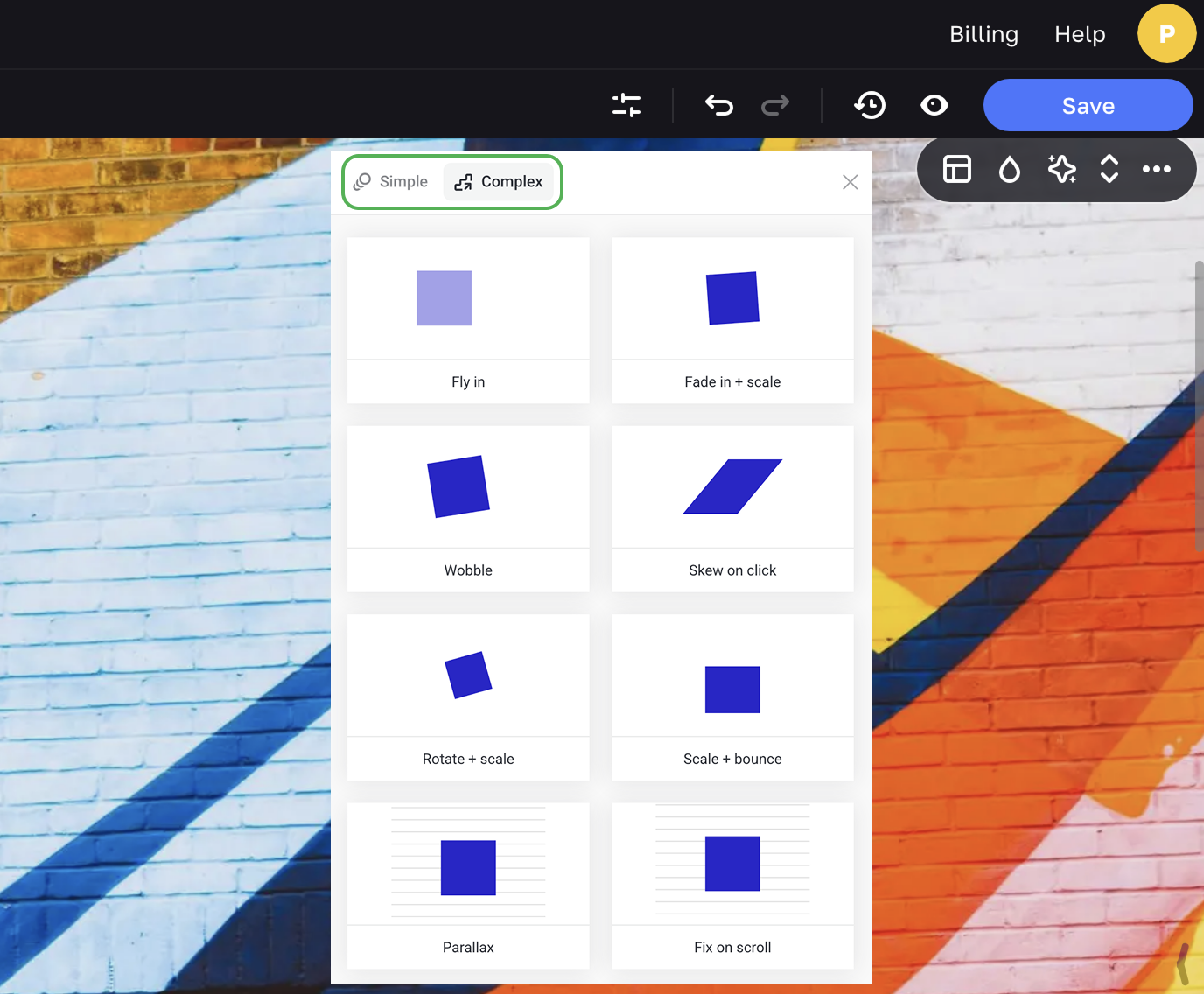Image resolution: width=1204 pixels, height=994 pixels.
Task: Open the settings sliders icon
Action: 626,105
